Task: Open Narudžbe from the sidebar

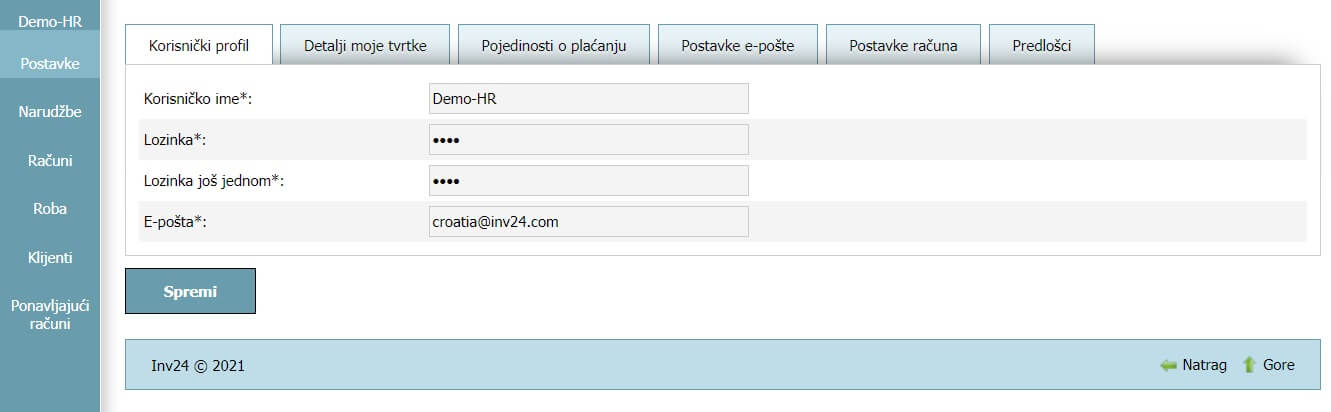Action: tap(50, 112)
